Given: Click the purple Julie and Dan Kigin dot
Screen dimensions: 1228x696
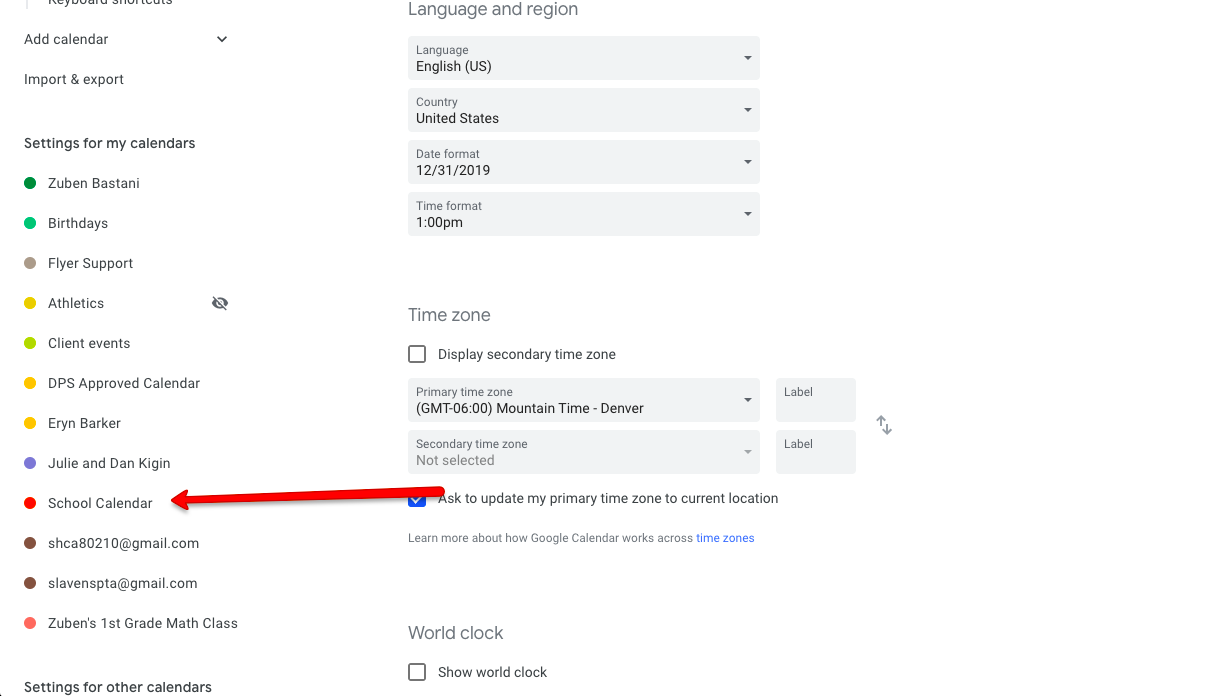Looking at the screenshot, I should pyautogui.click(x=30, y=463).
